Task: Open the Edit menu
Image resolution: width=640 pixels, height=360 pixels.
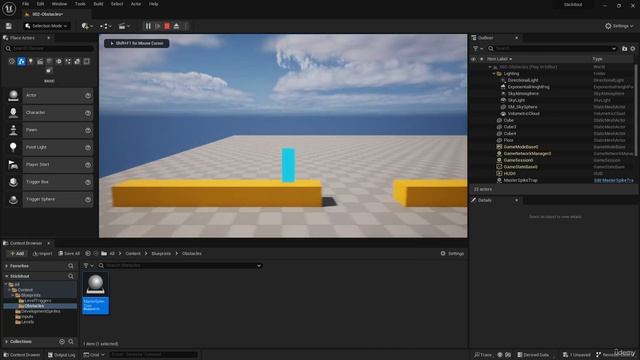Action: tap(40, 4)
